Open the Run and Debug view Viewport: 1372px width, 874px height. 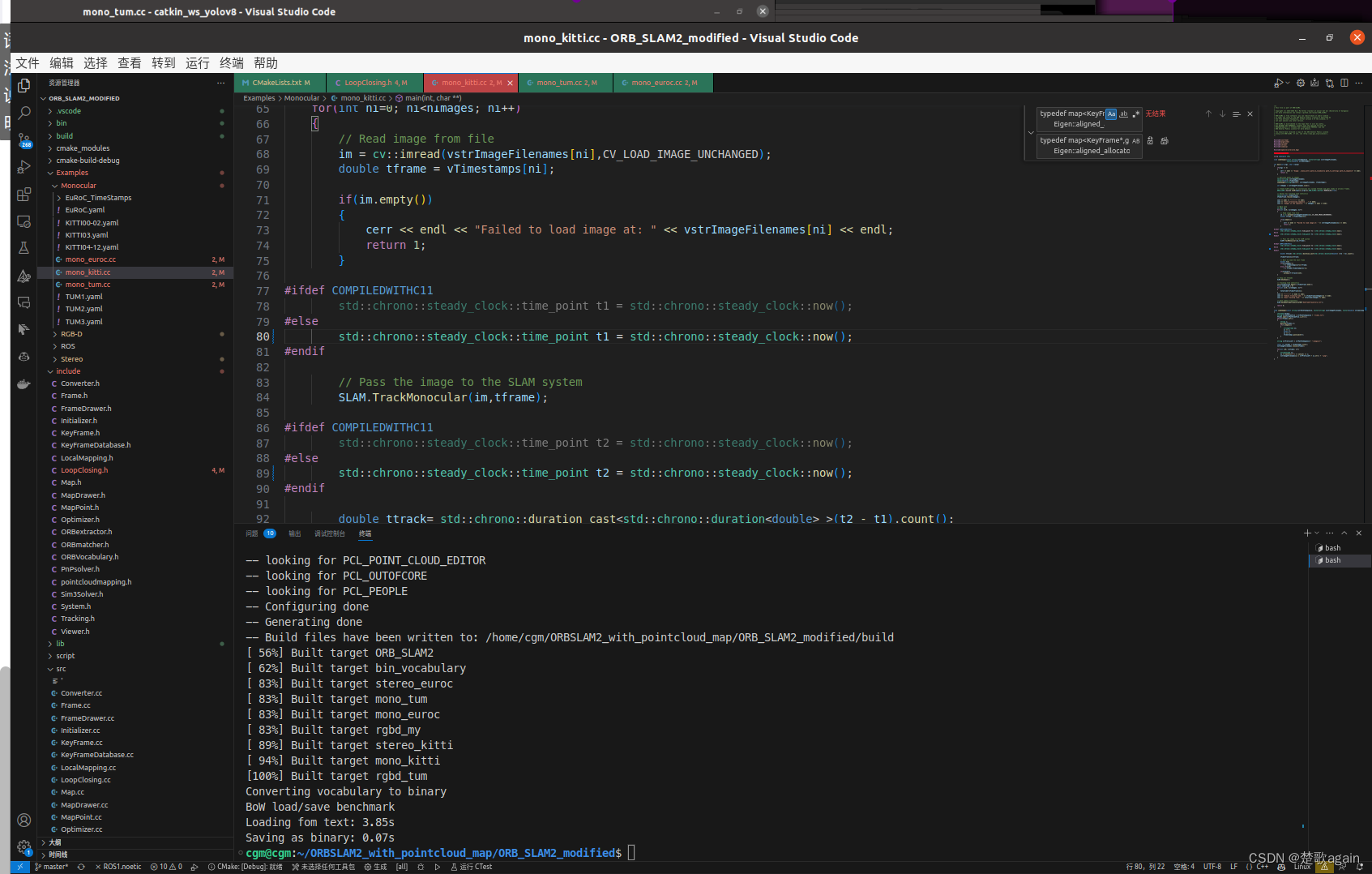pyautogui.click(x=24, y=167)
